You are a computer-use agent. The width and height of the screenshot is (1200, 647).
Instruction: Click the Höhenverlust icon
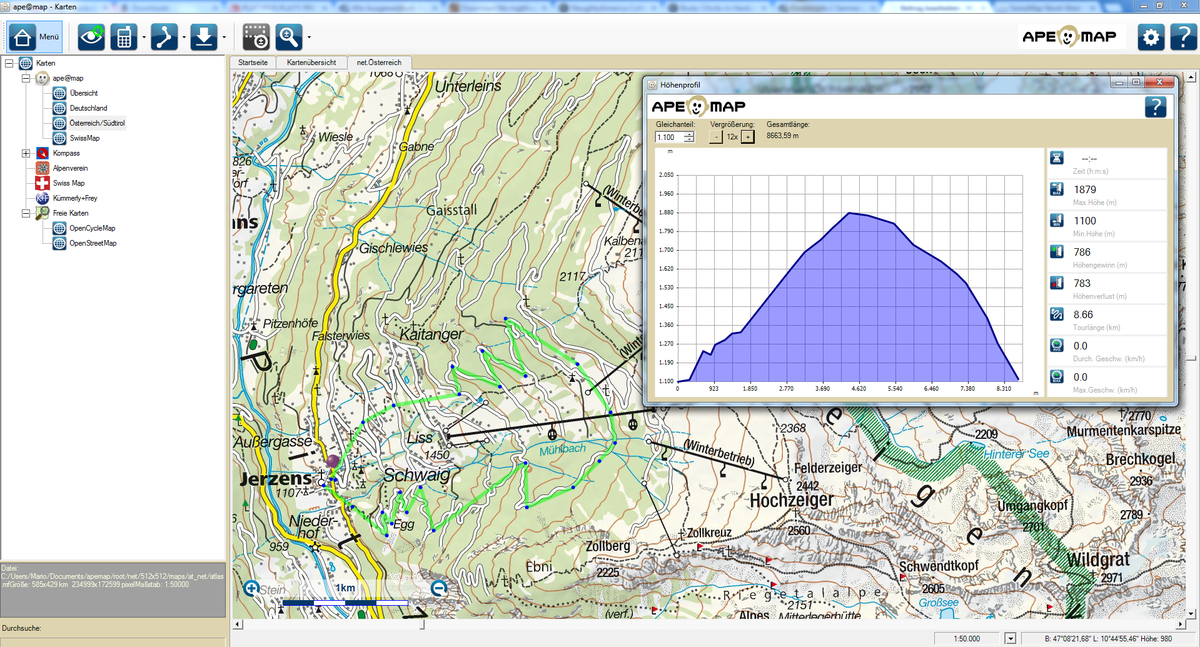1058,283
